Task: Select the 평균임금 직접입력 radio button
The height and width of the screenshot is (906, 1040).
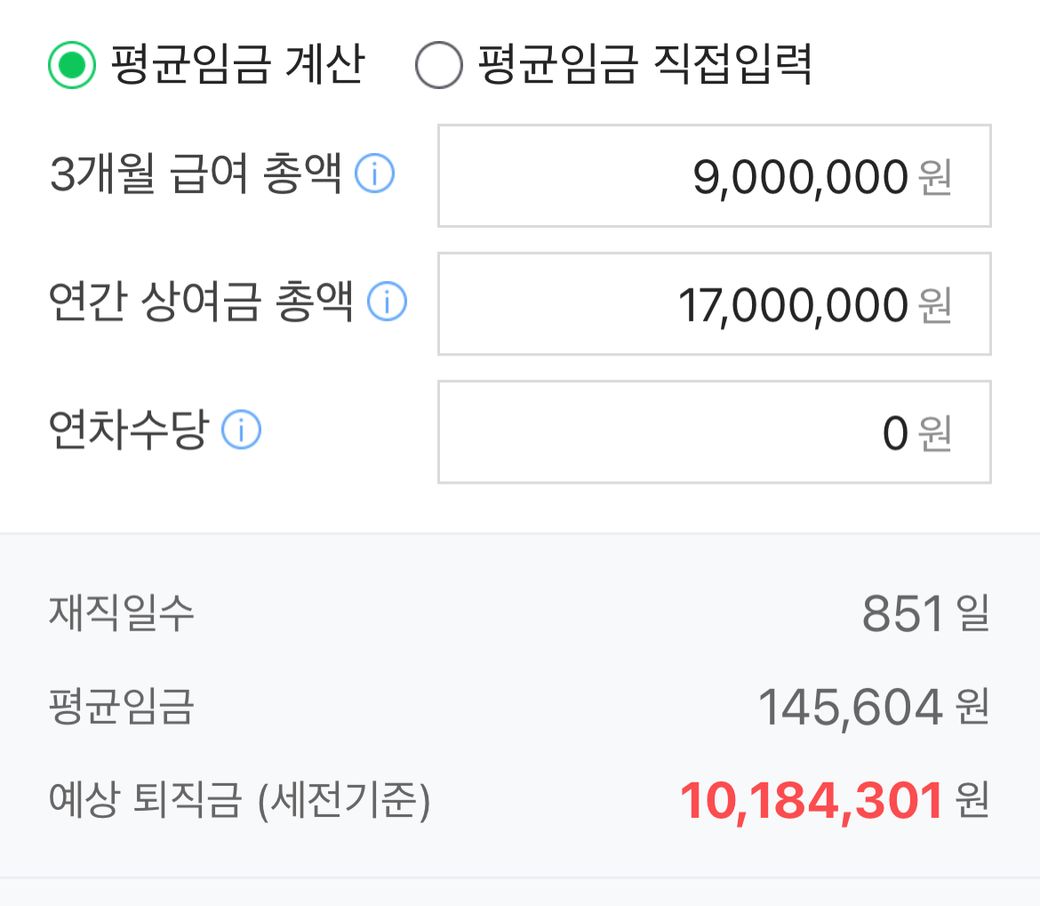Action: click(x=439, y=66)
